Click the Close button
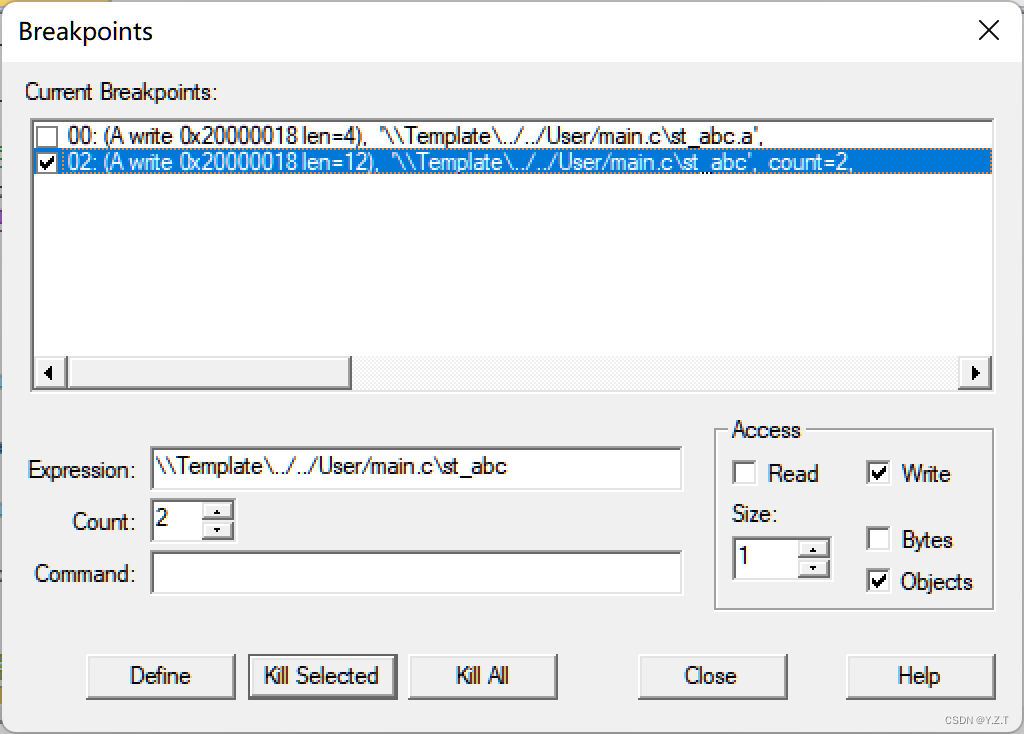This screenshot has width=1024, height=734. click(712, 677)
